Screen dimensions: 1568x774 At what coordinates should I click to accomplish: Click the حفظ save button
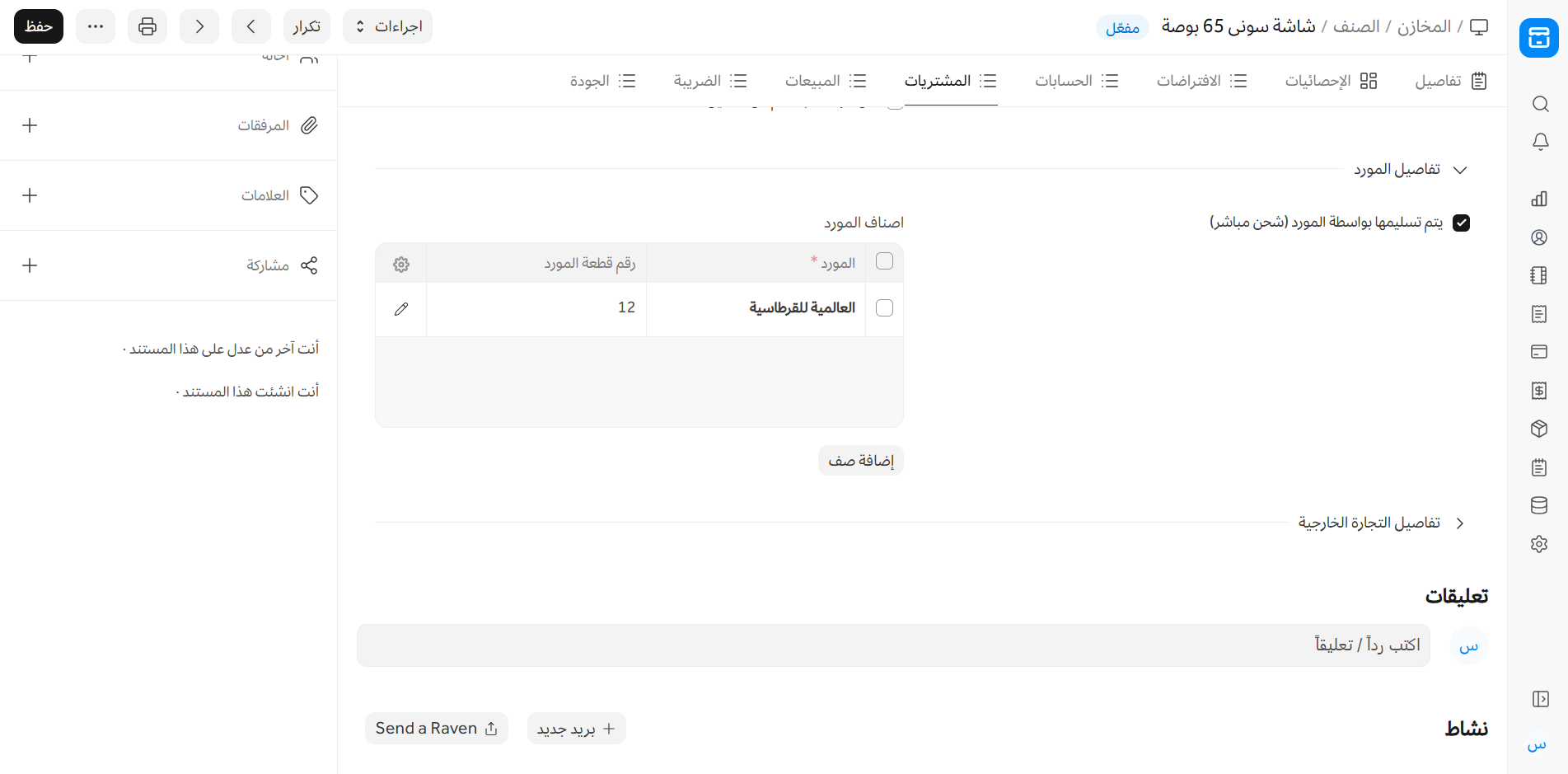[x=39, y=26]
